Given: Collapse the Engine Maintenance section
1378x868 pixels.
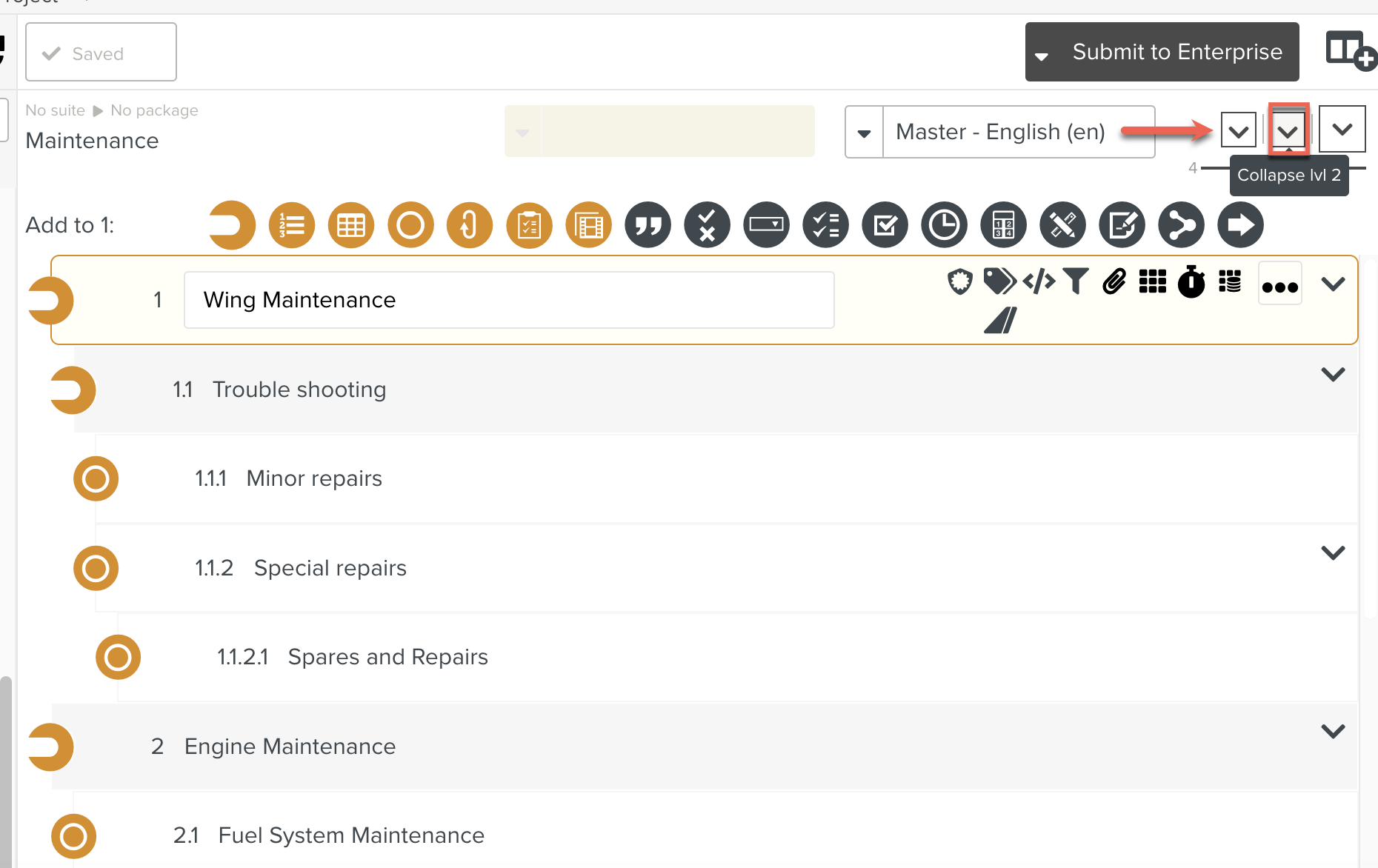Looking at the screenshot, I should tap(1333, 732).
